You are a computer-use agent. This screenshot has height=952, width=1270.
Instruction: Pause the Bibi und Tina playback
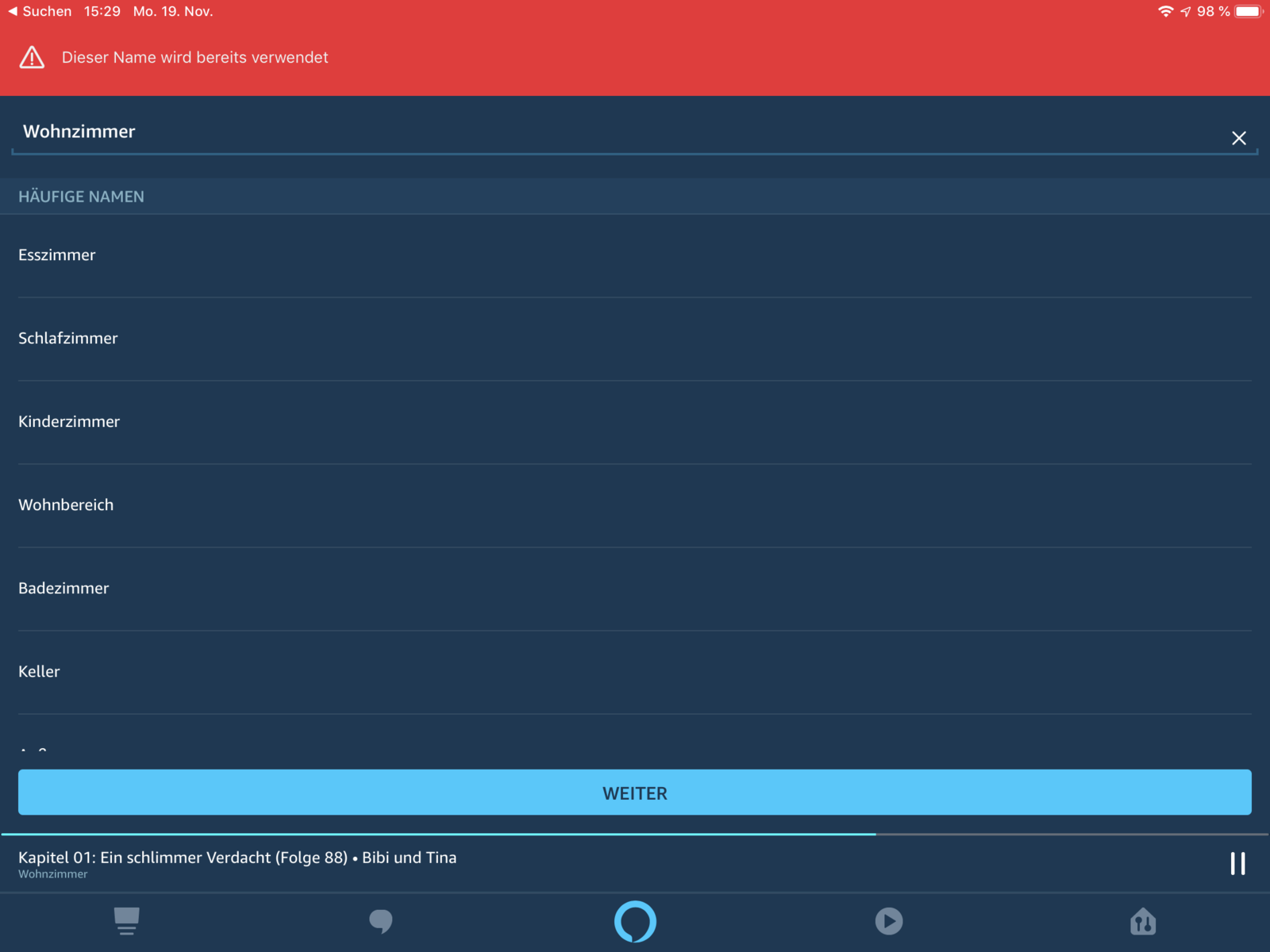[x=1237, y=863]
